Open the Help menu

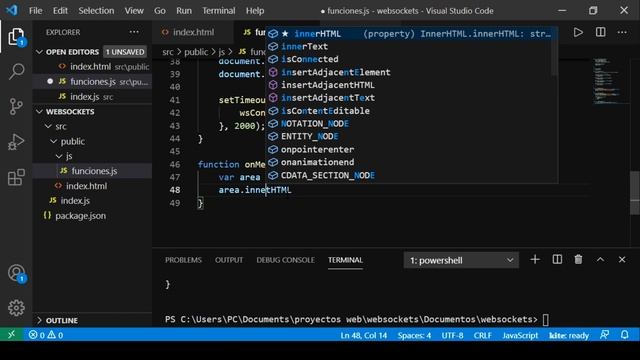[x=255, y=11]
